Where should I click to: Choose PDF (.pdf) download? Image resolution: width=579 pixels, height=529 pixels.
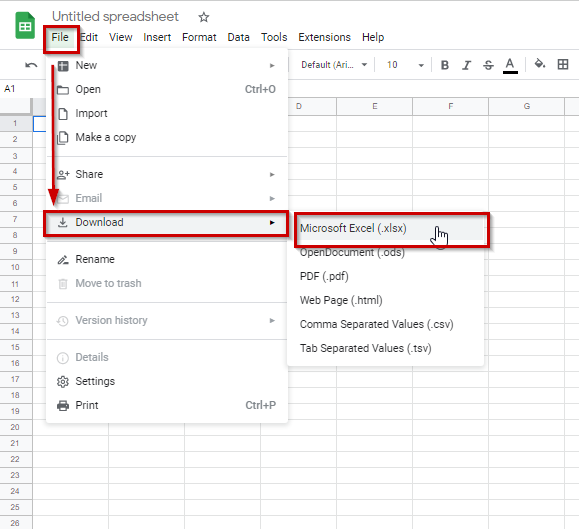pyautogui.click(x=386, y=276)
